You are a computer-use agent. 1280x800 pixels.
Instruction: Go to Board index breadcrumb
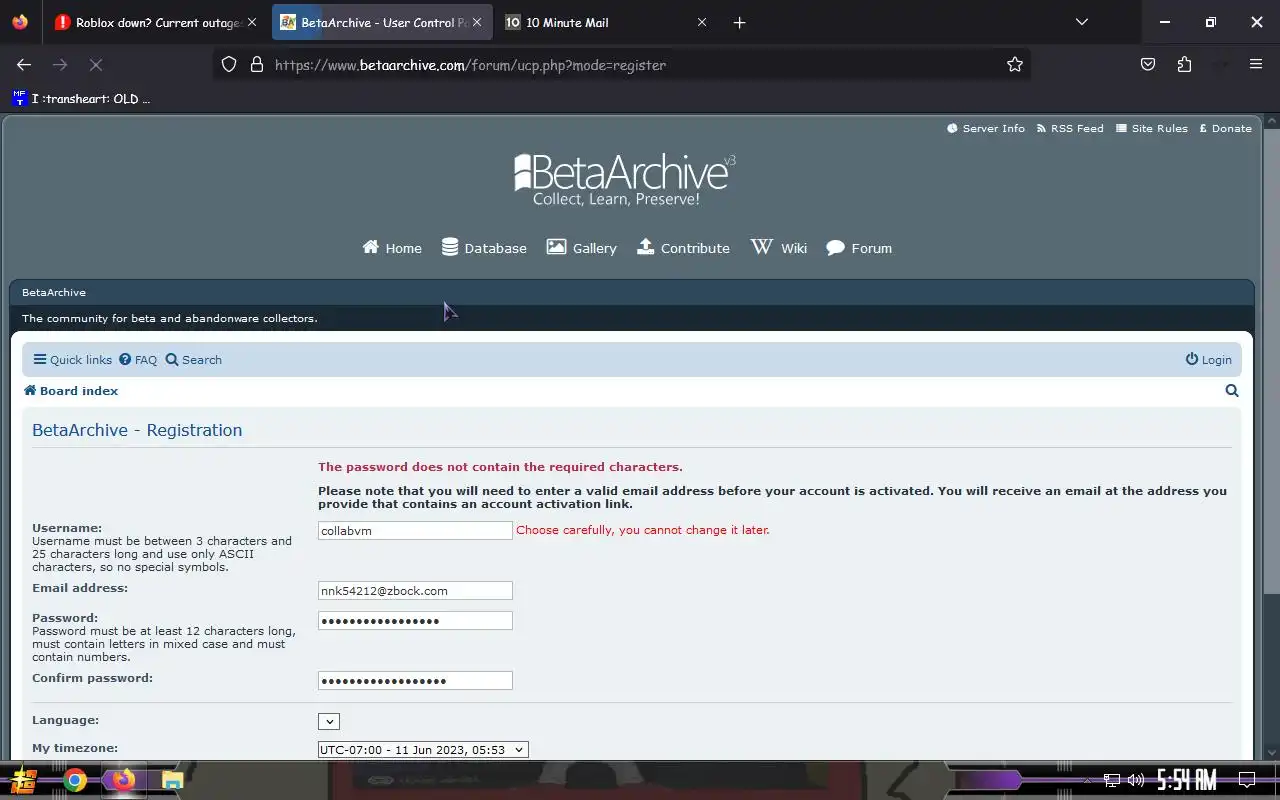tap(71, 391)
